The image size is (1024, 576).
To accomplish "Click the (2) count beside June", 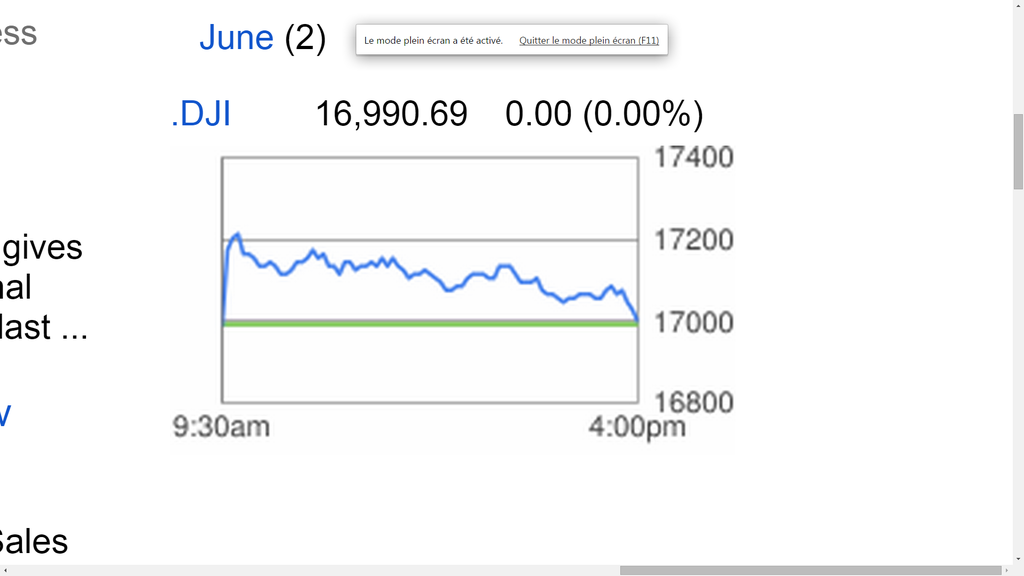I will 305,38.
